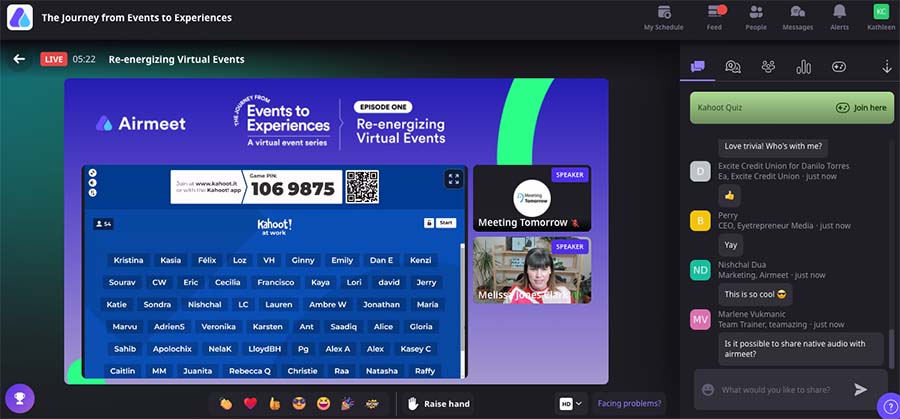Image resolution: width=900 pixels, height=419 pixels.
Task: Click the Airmeet logo in top bar
Action: pyautogui.click(x=20, y=17)
